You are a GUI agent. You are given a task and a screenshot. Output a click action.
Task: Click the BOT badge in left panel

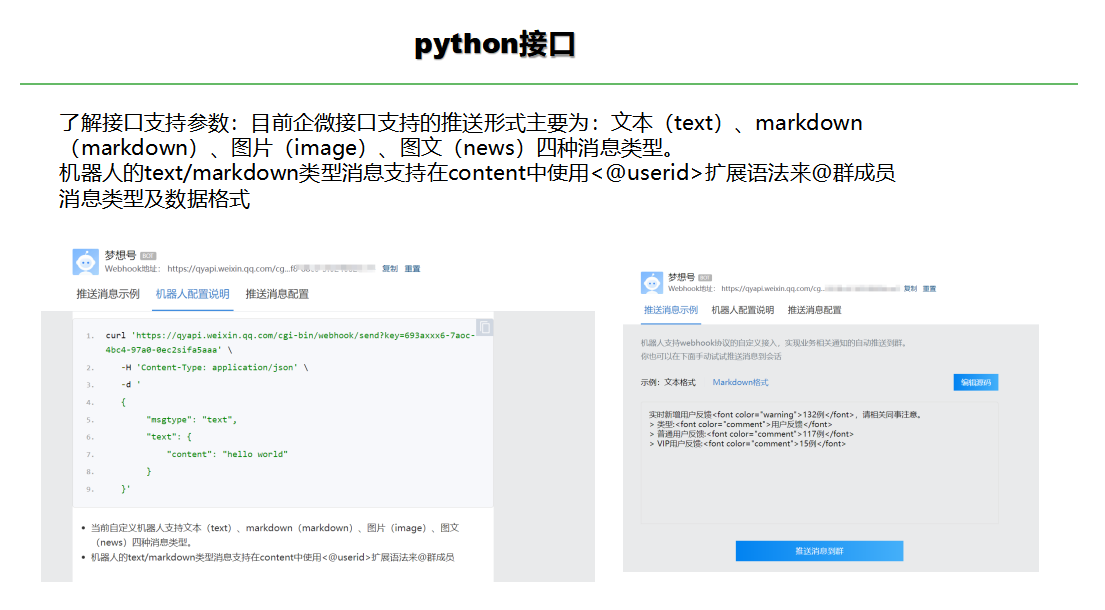tap(148, 256)
